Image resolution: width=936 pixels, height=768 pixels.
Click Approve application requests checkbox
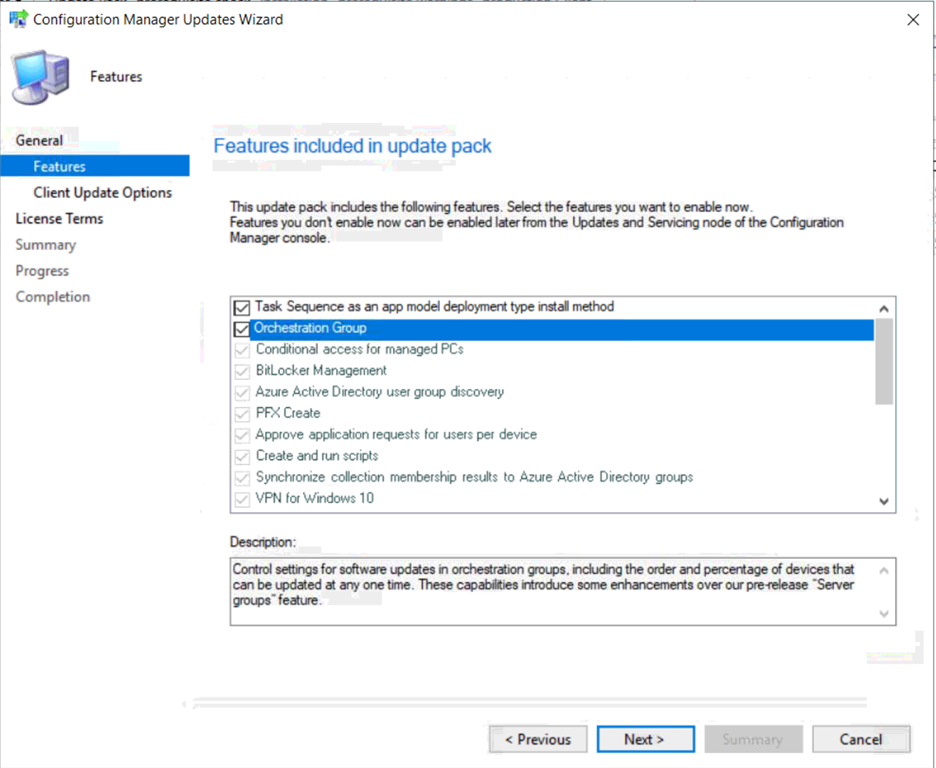[242, 435]
